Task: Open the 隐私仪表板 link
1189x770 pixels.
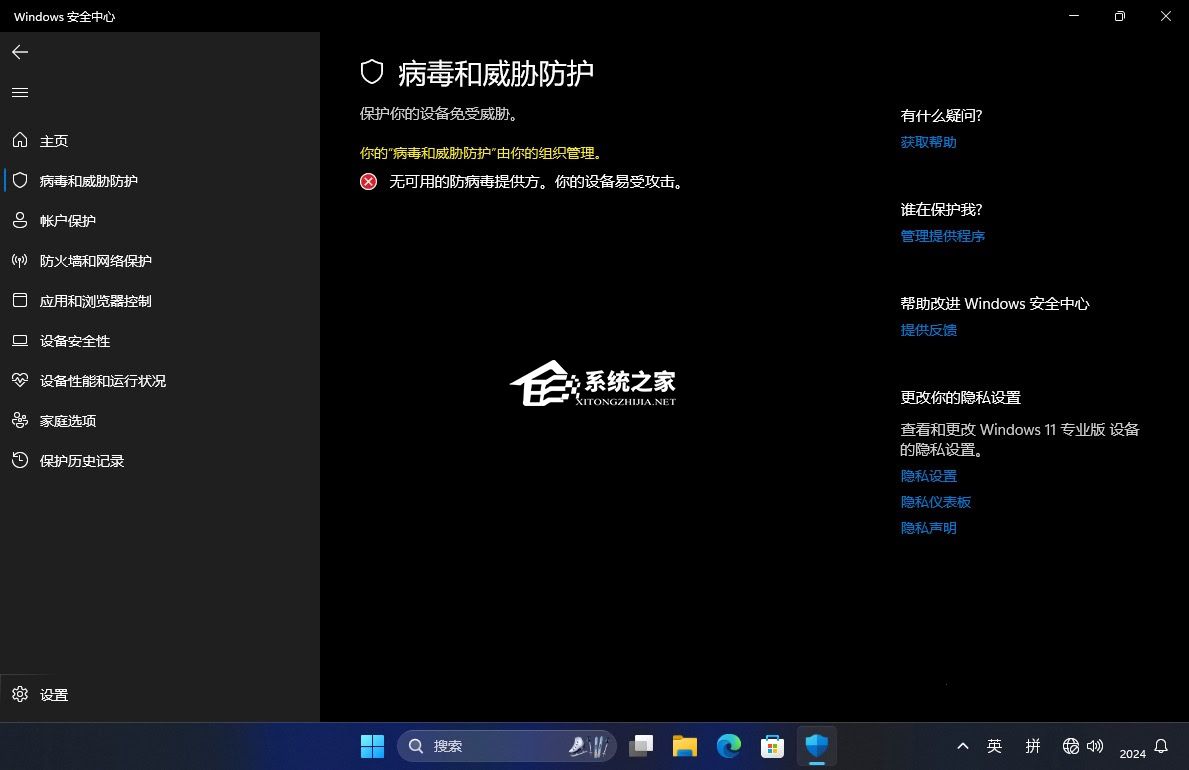Action: click(x=936, y=501)
